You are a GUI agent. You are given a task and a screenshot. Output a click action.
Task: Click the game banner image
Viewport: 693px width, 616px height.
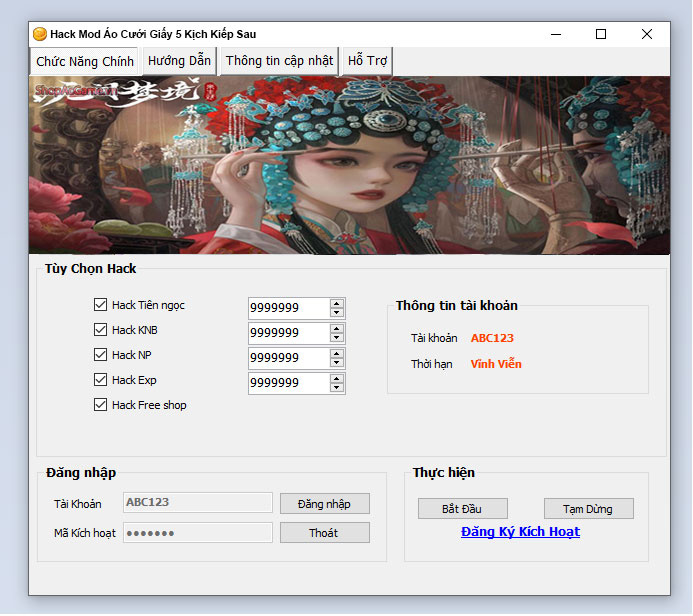[x=349, y=165]
